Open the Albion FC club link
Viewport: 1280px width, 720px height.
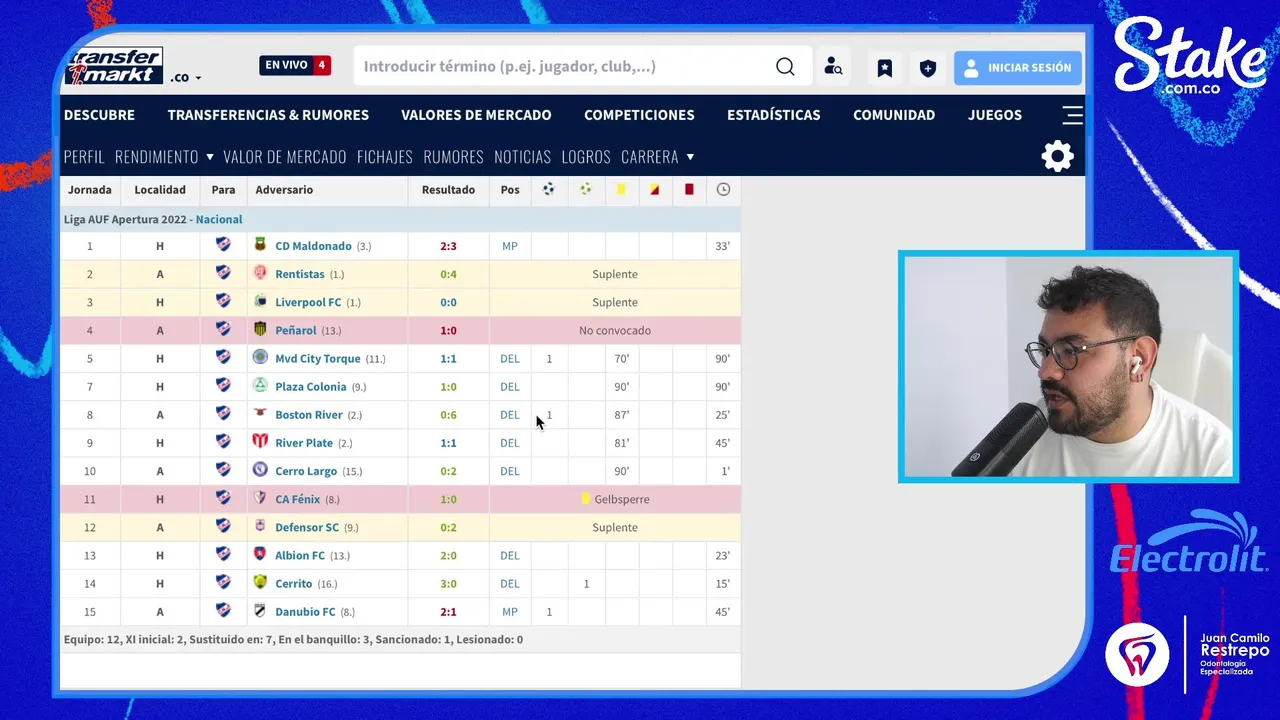pos(300,555)
